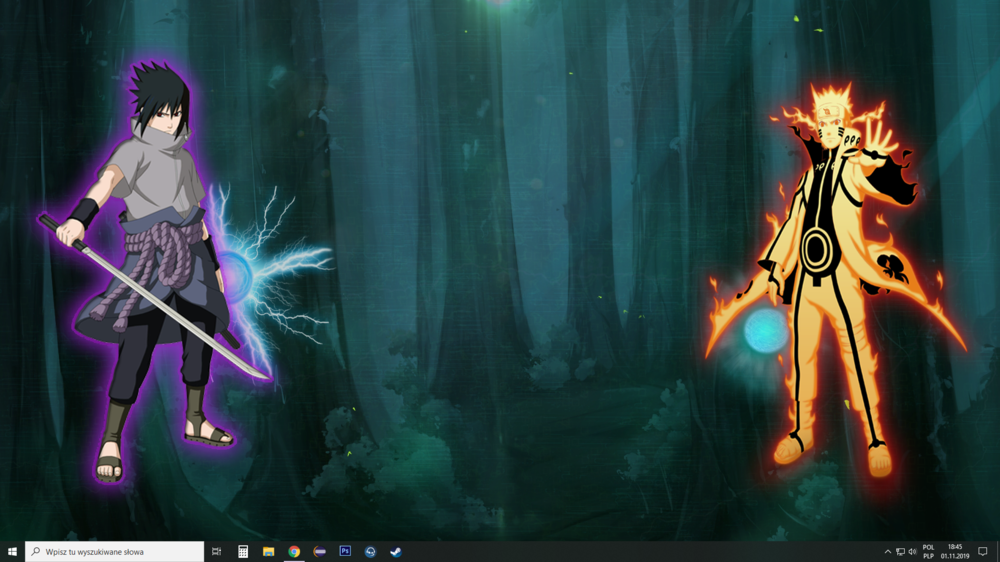This screenshot has width=1000, height=562.
Task: Open the clock showing 18:45
Action: (x=955, y=552)
